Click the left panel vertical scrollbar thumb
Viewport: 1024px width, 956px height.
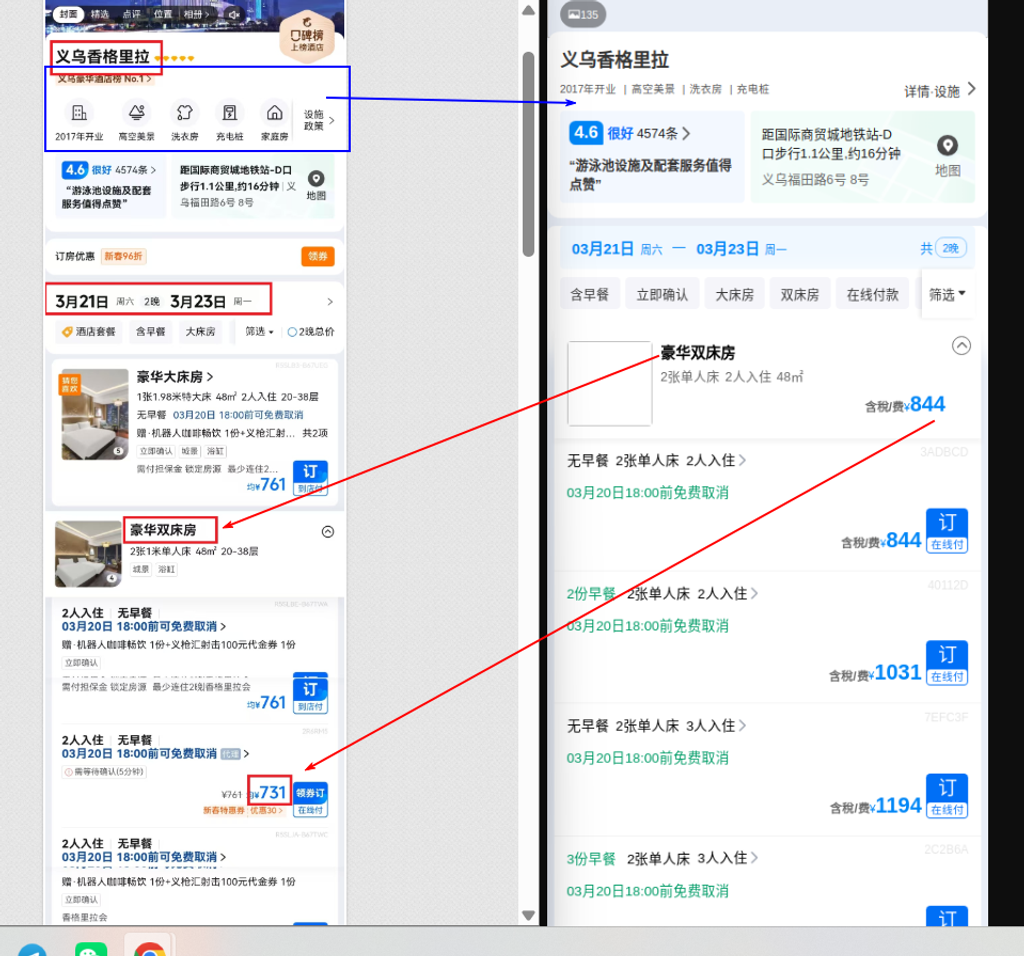(x=528, y=153)
